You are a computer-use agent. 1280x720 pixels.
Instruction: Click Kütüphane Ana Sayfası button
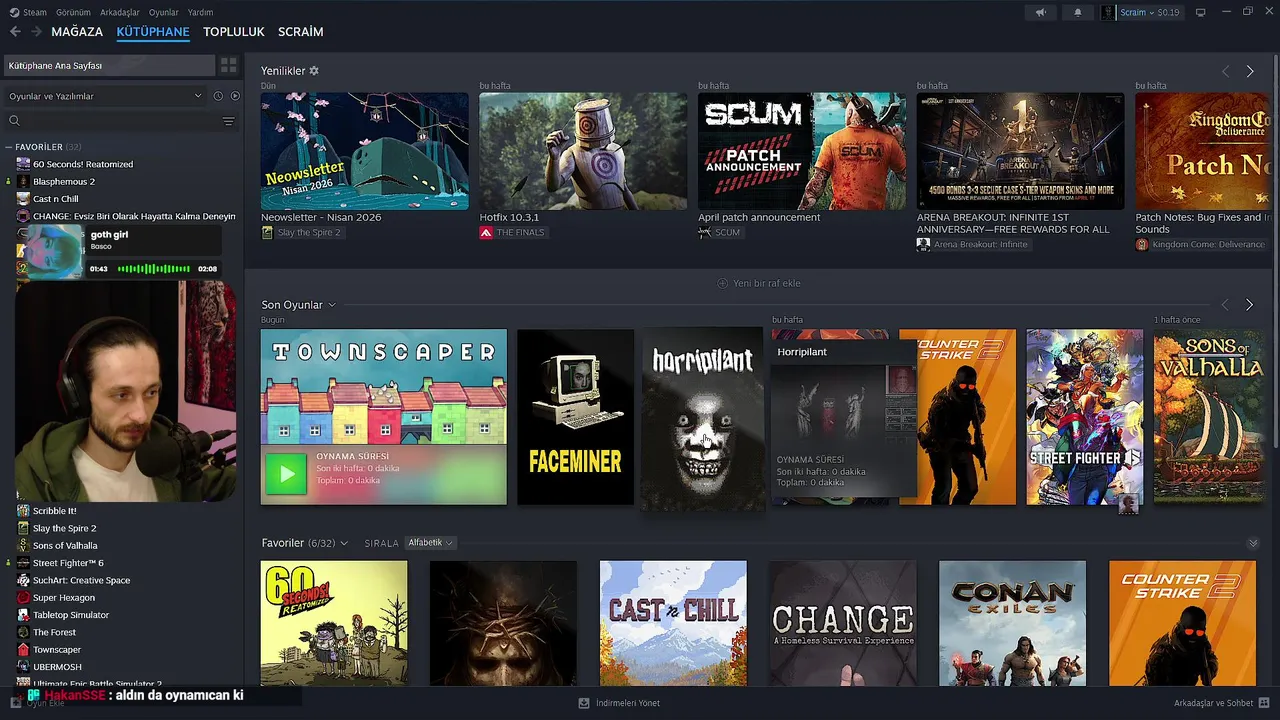(x=108, y=65)
